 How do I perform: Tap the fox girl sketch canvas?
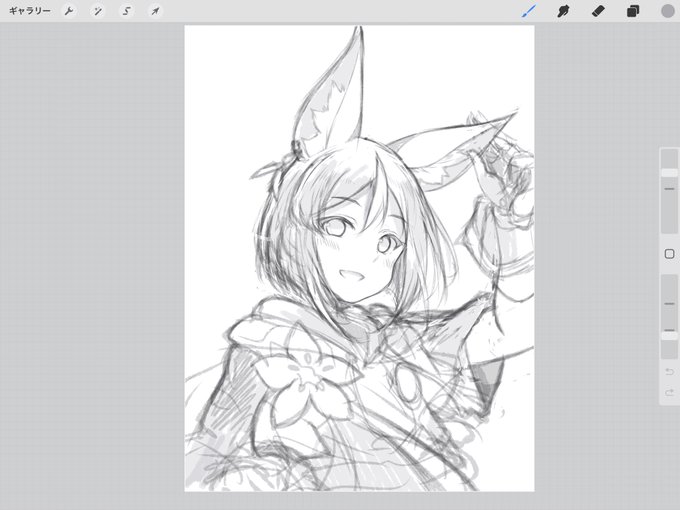(360, 258)
